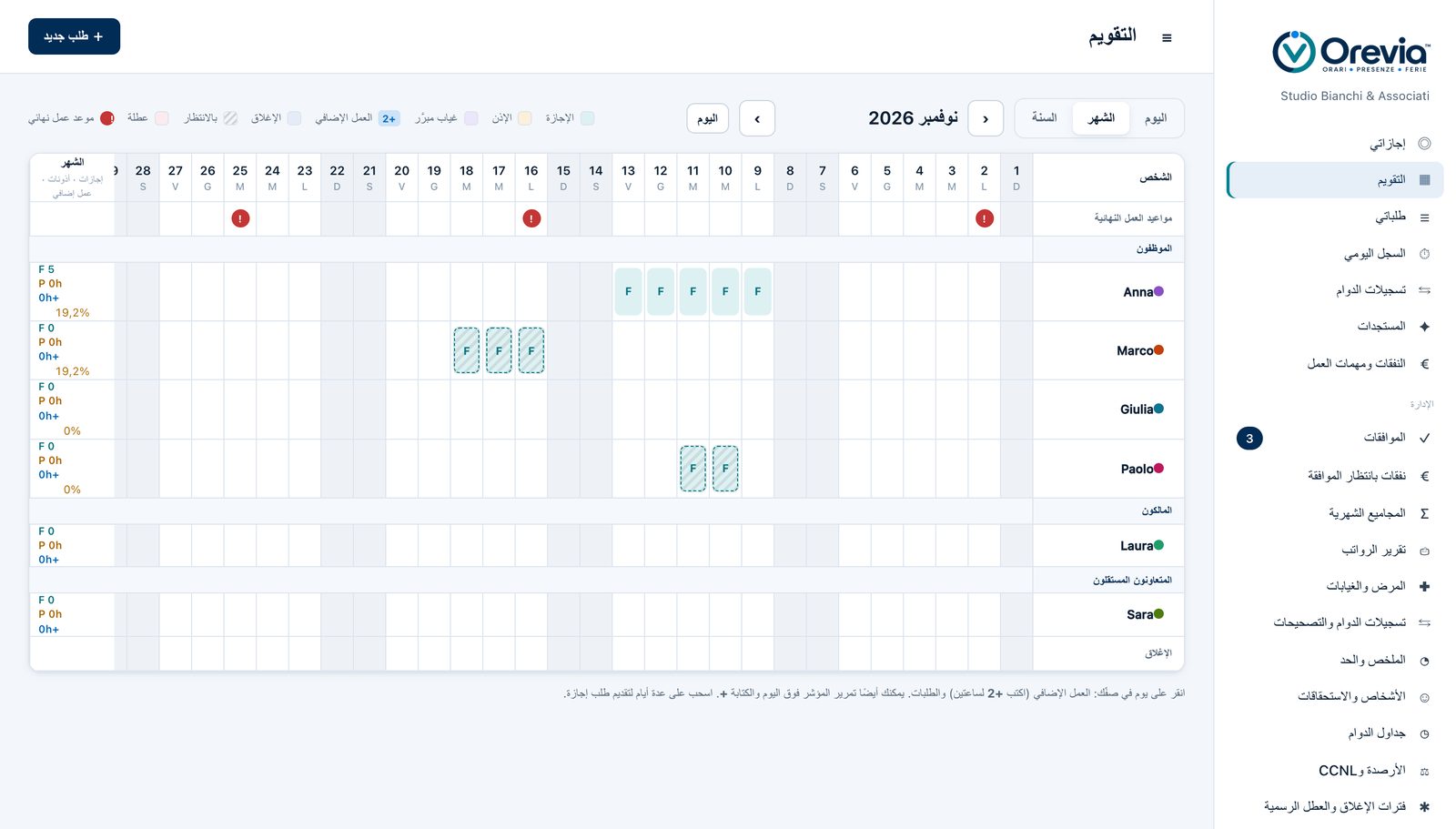Click the 2+ العمل الإضافي legend chip
Image resolution: width=1456 pixels, height=829 pixels.
389,118
